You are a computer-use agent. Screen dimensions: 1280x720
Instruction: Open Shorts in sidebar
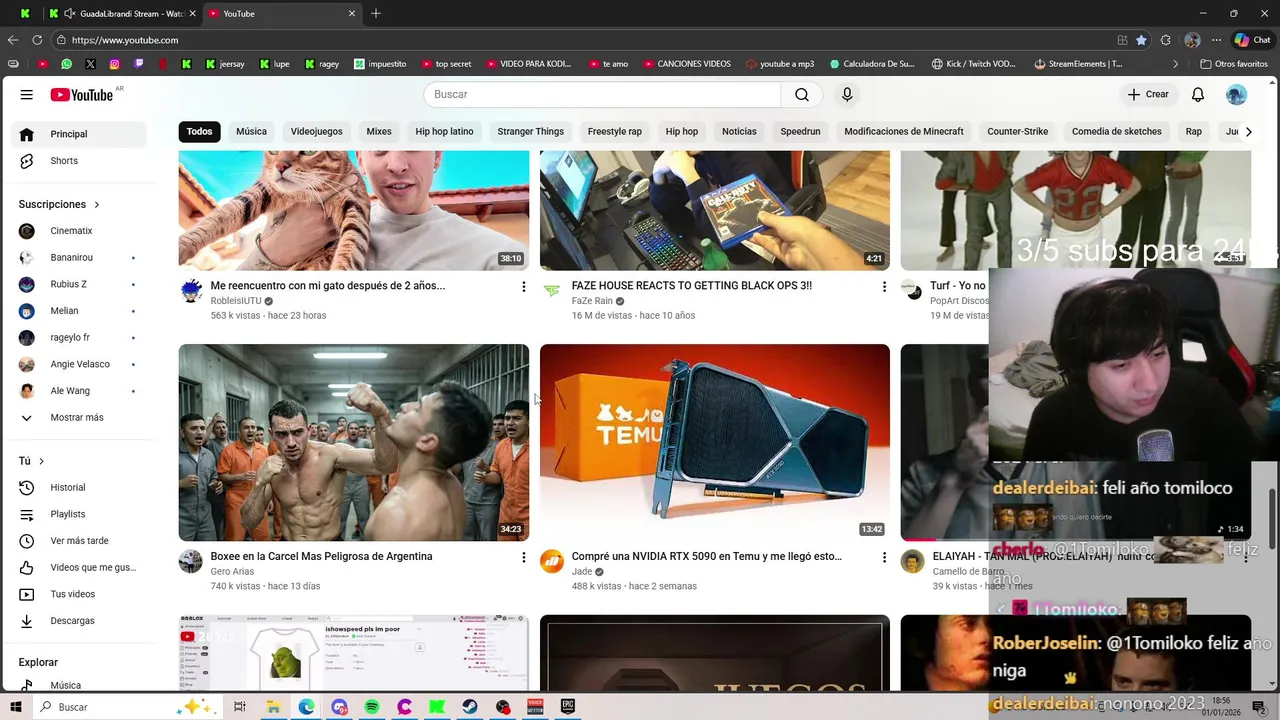[x=80, y=161]
